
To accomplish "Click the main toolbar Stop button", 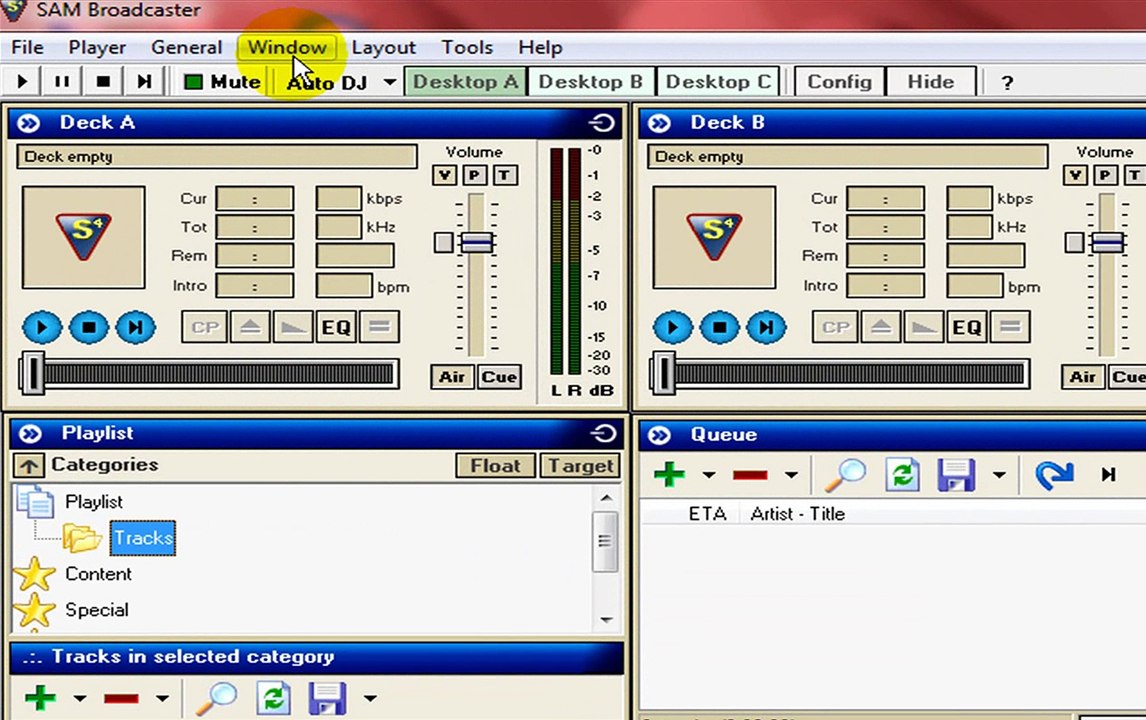I will (x=103, y=81).
